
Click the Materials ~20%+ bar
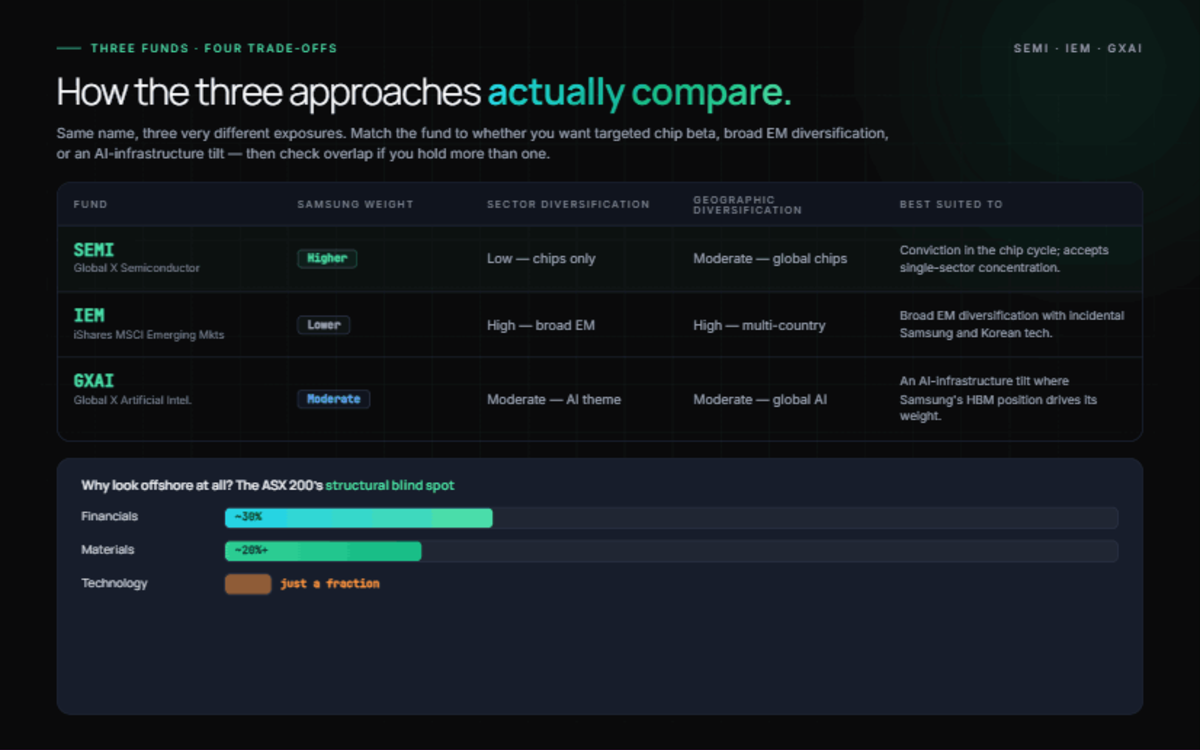[x=323, y=551]
